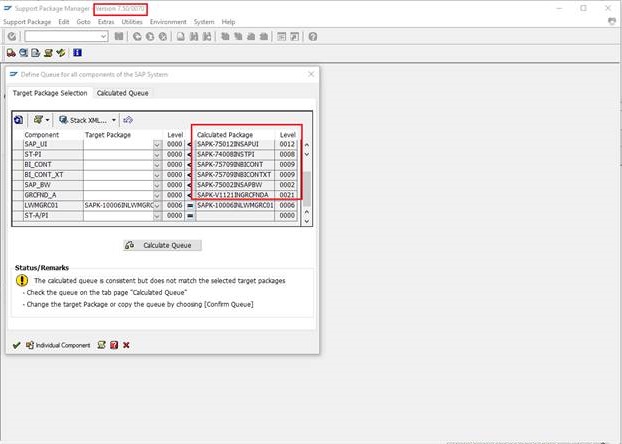622x444 pixels.
Task: Open the Utilities menu
Action: click(x=132, y=22)
